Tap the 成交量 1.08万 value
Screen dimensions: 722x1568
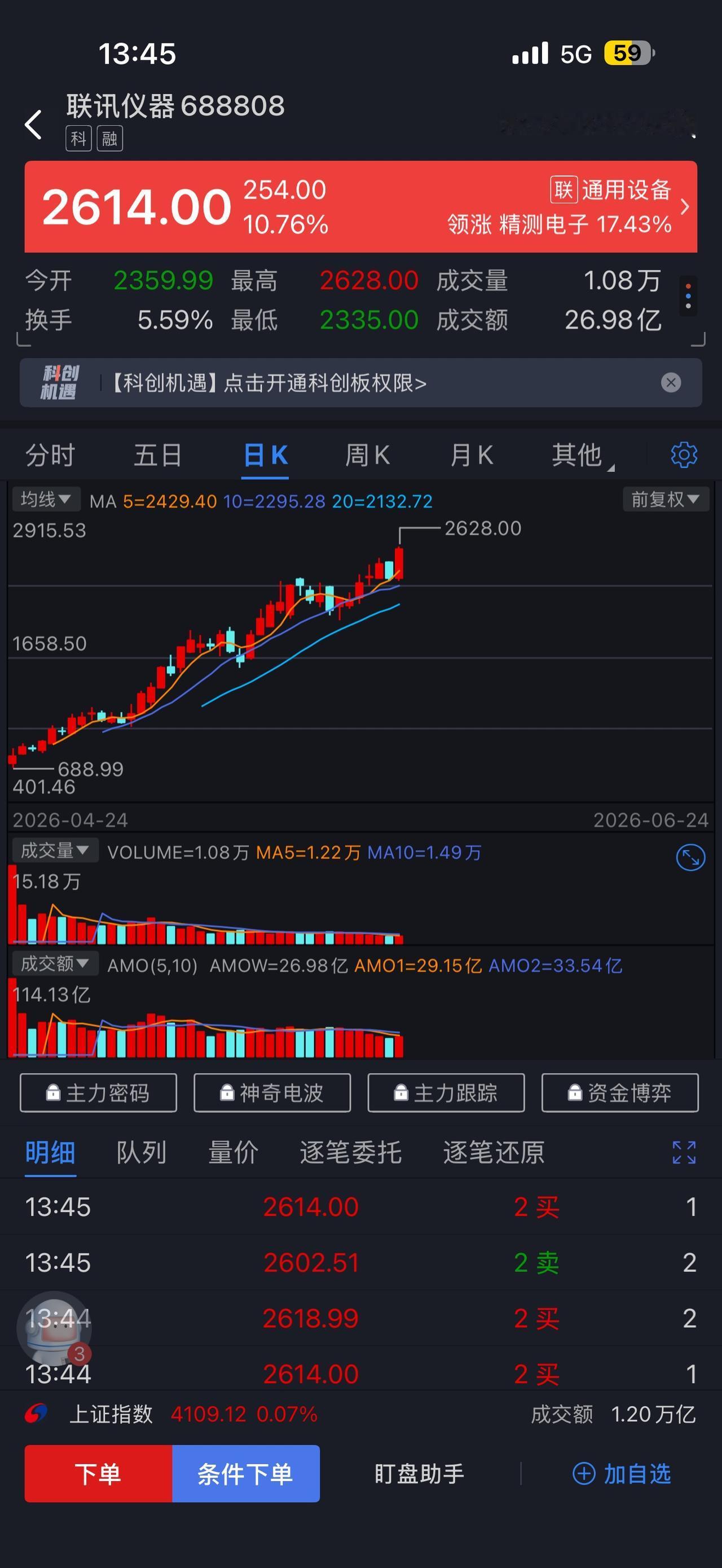click(622, 281)
